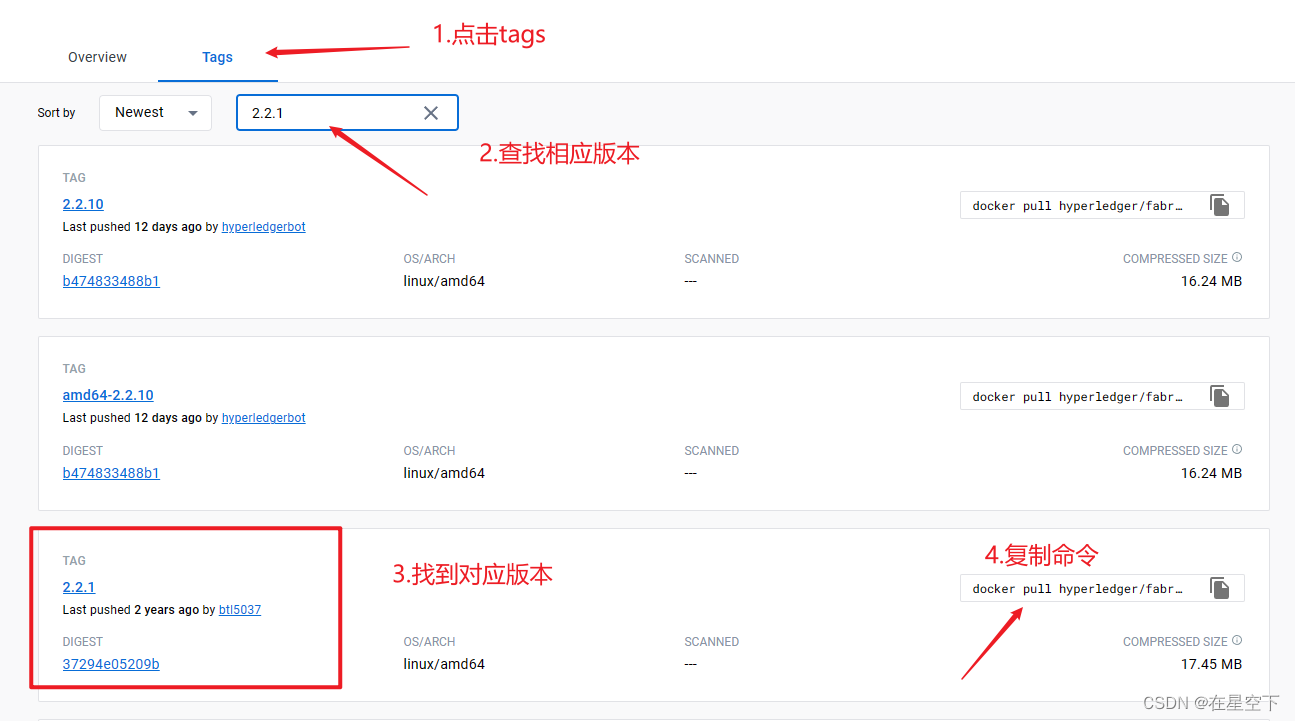Click compressed size info icon in amd64-2.2.10 card
Screen dimensions: 1295x721
[1237, 450]
